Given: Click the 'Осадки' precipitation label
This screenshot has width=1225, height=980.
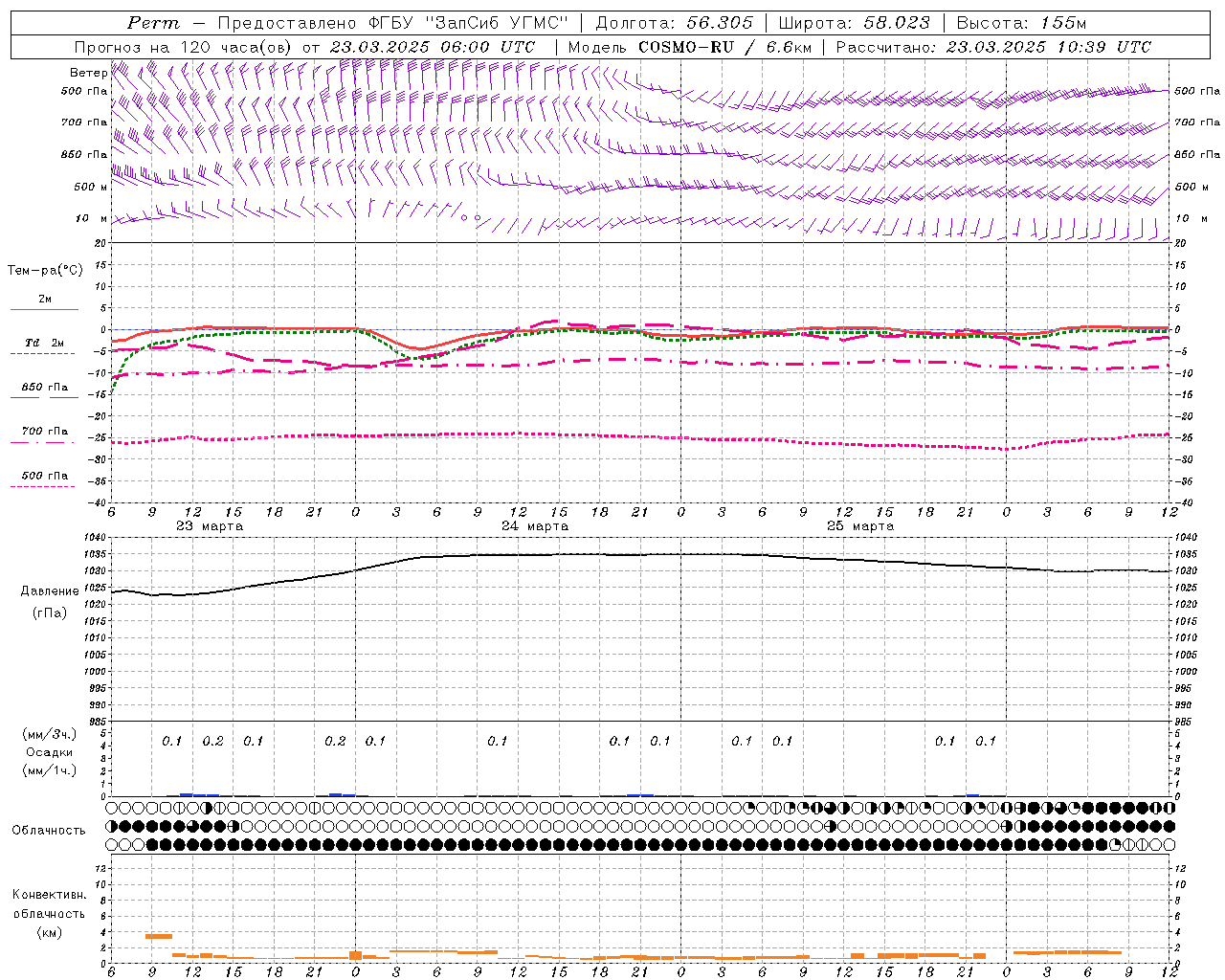Looking at the screenshot, I should [50, 752].
